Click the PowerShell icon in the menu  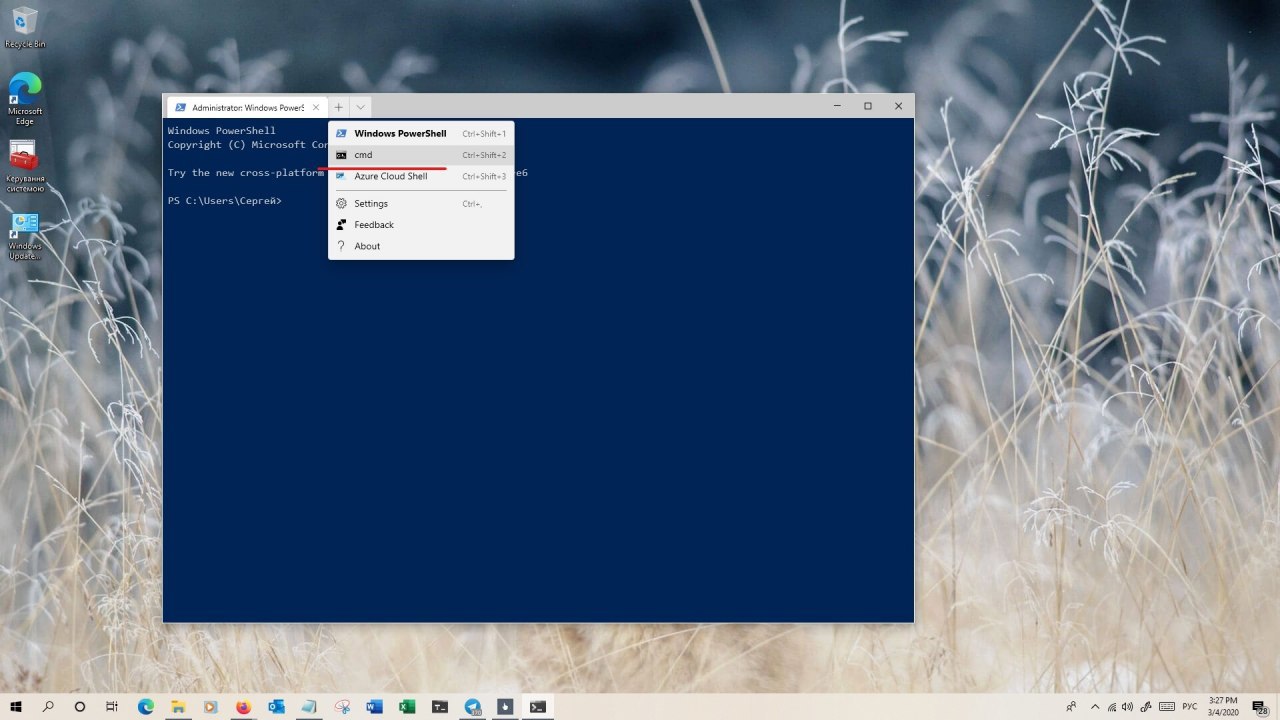point(341,133)
